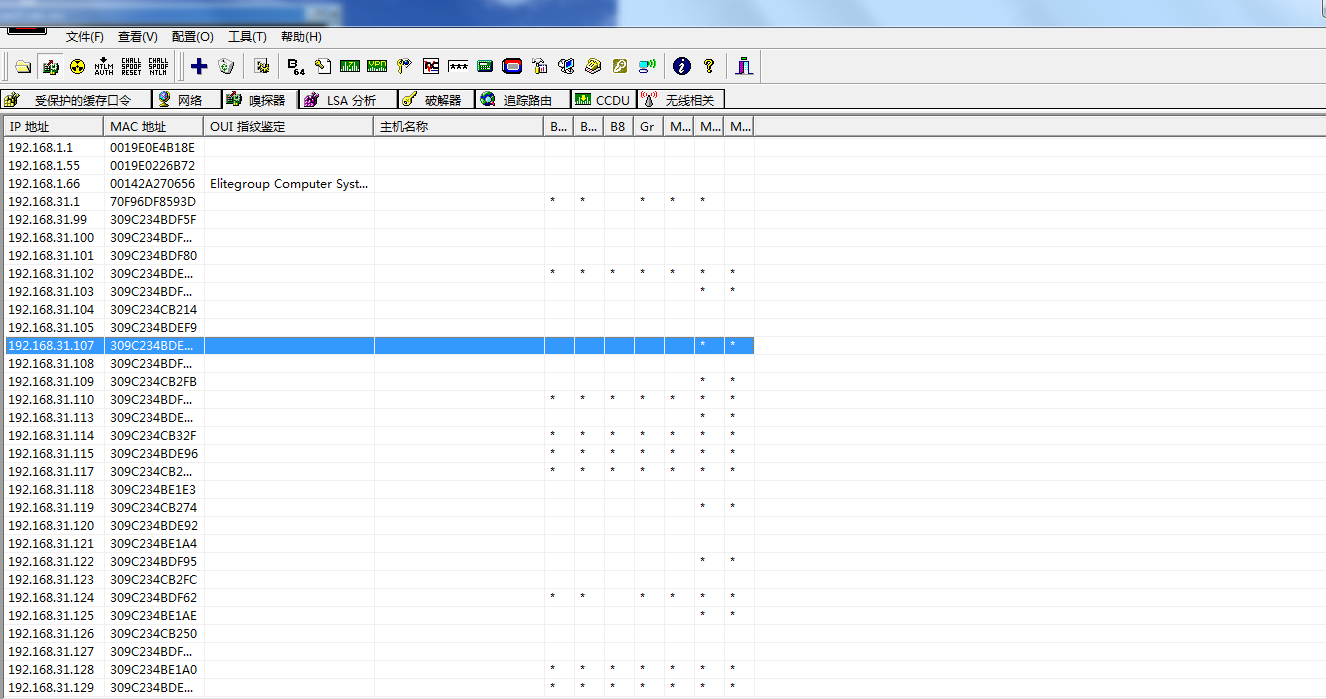This screenshot has height=699, width=1326.
Task: Click the yellow question mark help icon
Action: [x=709, y=66]
